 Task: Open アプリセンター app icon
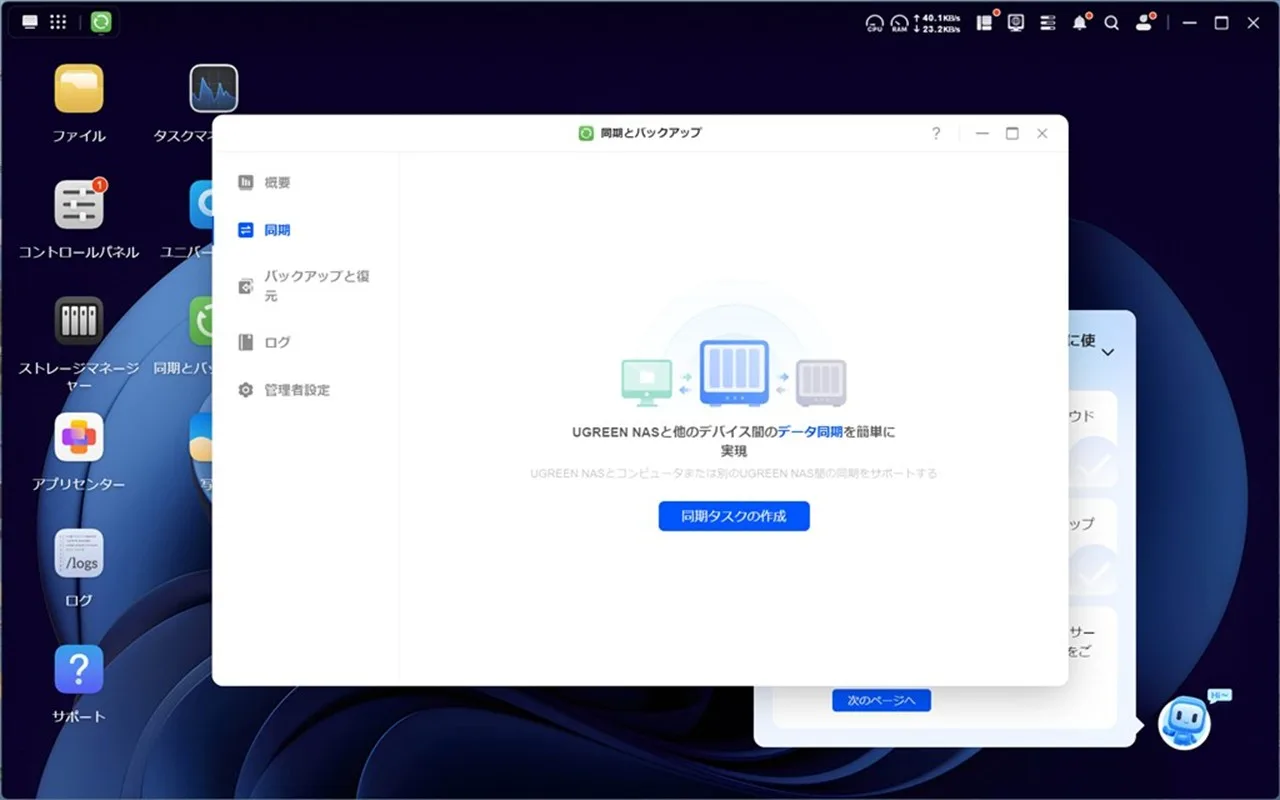tap(79, 437)
